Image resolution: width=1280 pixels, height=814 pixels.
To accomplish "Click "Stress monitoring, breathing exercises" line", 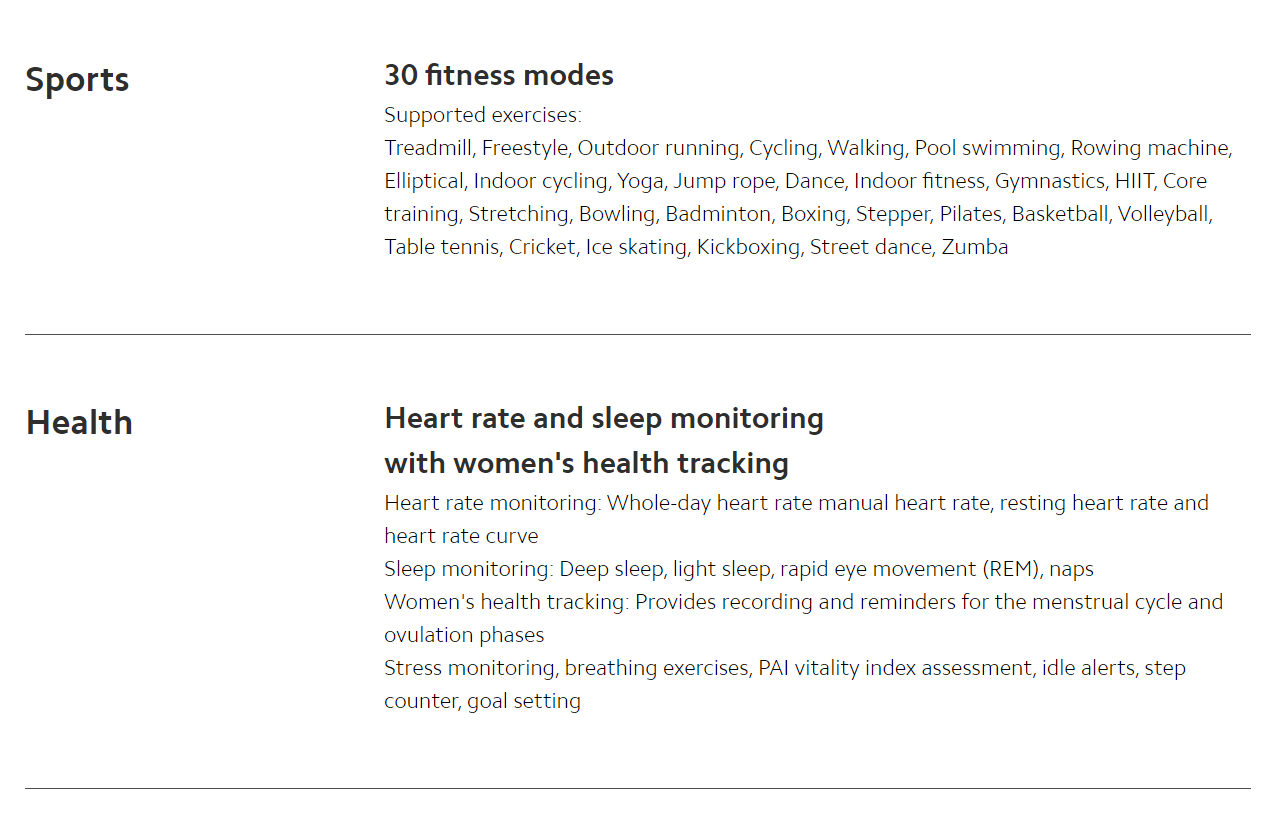I will [x=785, y=668].
